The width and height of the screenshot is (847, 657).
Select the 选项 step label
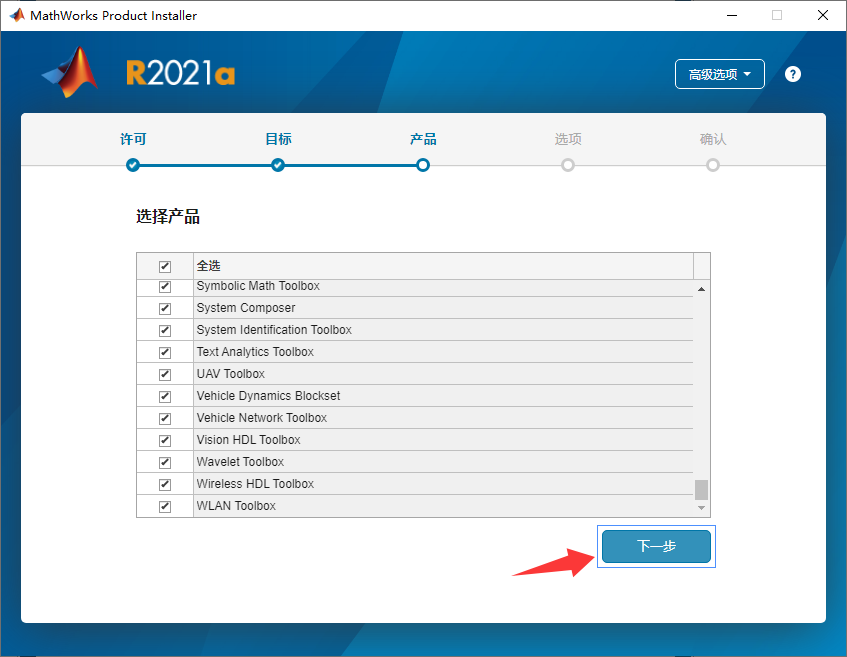[x=568, y=139]
